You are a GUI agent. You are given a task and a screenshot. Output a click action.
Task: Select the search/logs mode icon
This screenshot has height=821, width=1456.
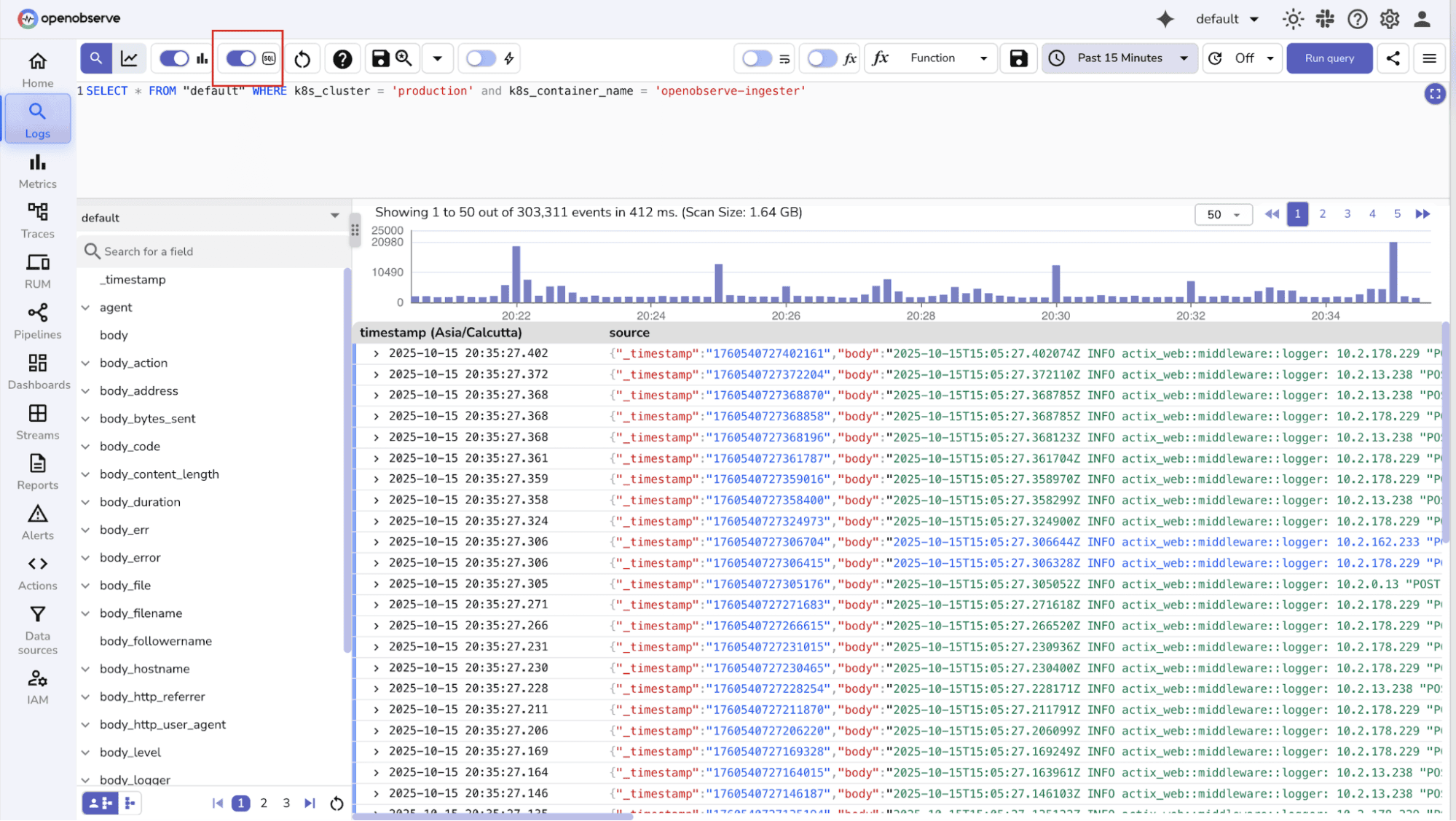95,58
